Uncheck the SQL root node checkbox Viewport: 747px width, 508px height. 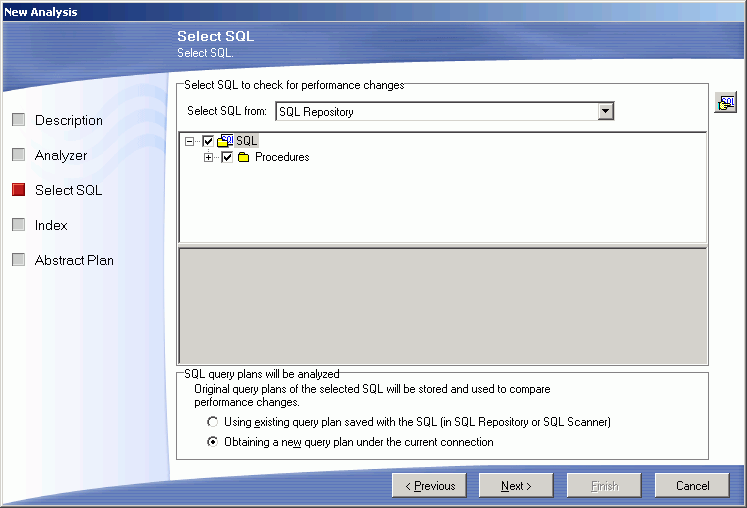coord(208,141)
